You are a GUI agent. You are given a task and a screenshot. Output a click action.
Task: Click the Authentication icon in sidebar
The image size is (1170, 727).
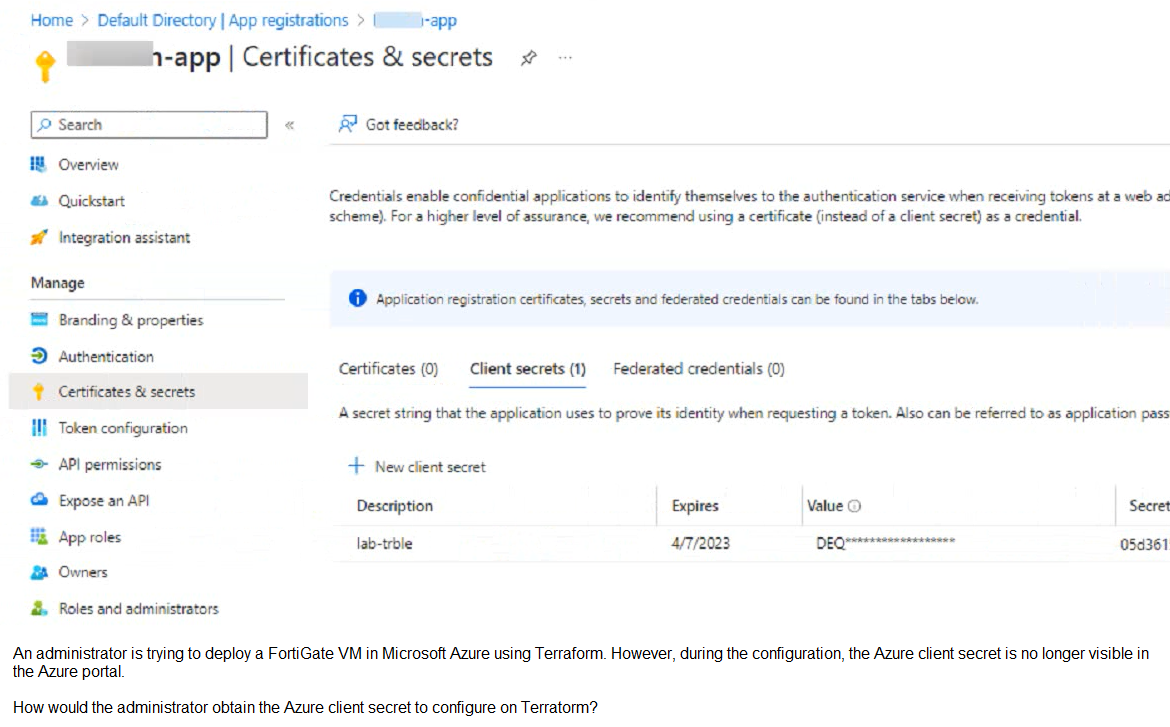[39, 356]
